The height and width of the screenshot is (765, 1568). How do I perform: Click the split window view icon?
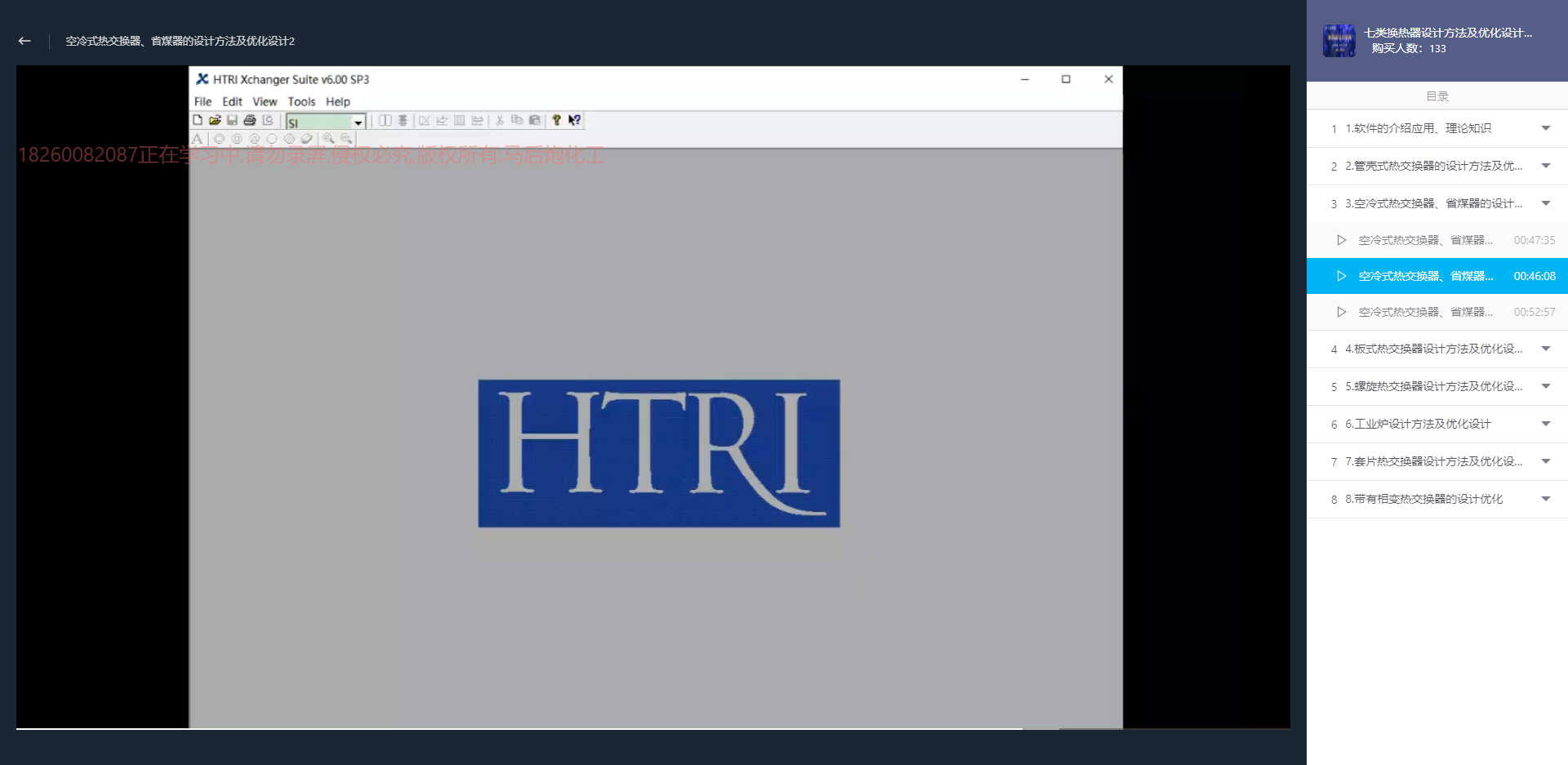385,120
